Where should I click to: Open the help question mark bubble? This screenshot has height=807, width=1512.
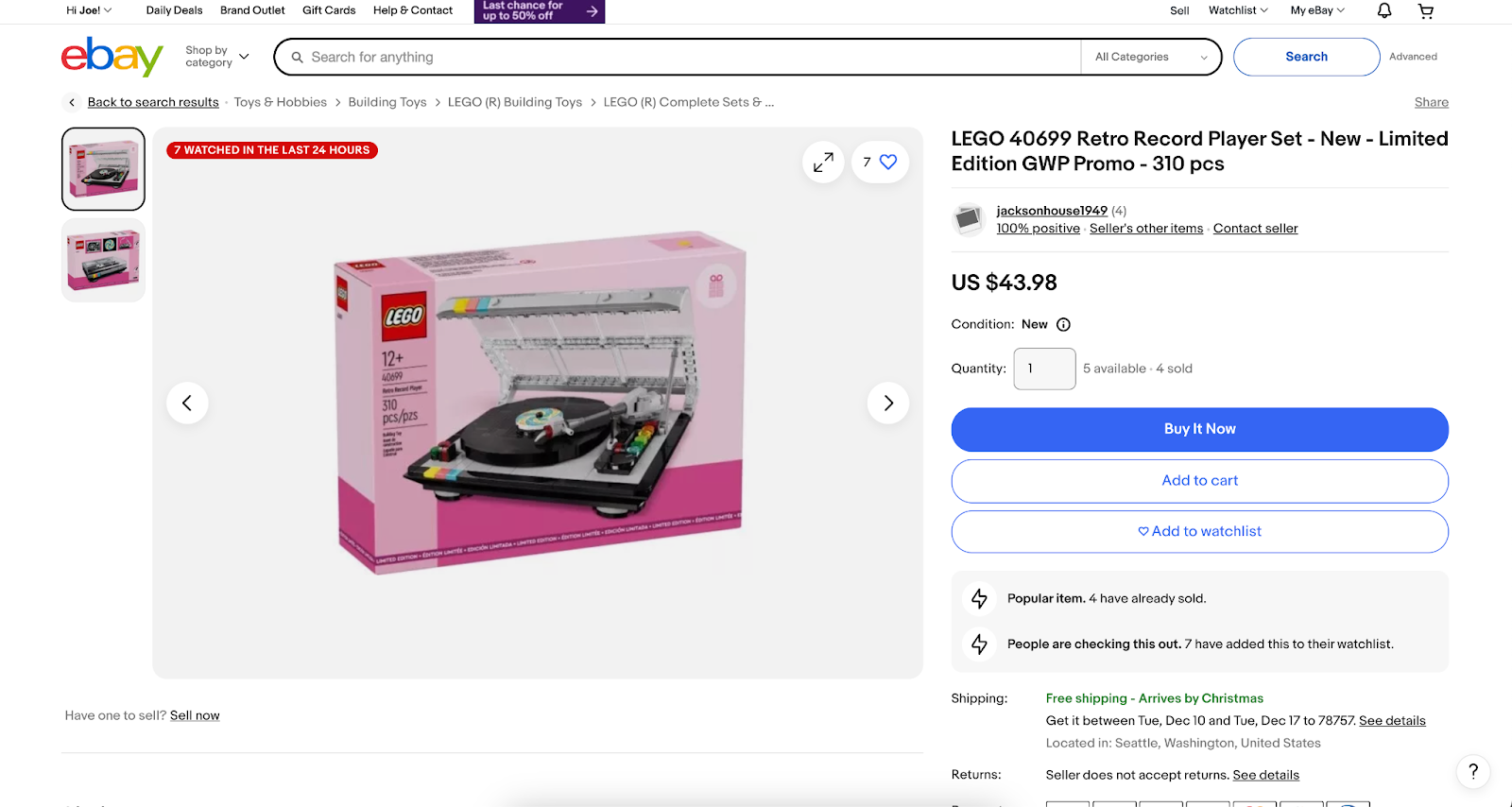[1471, 771]
